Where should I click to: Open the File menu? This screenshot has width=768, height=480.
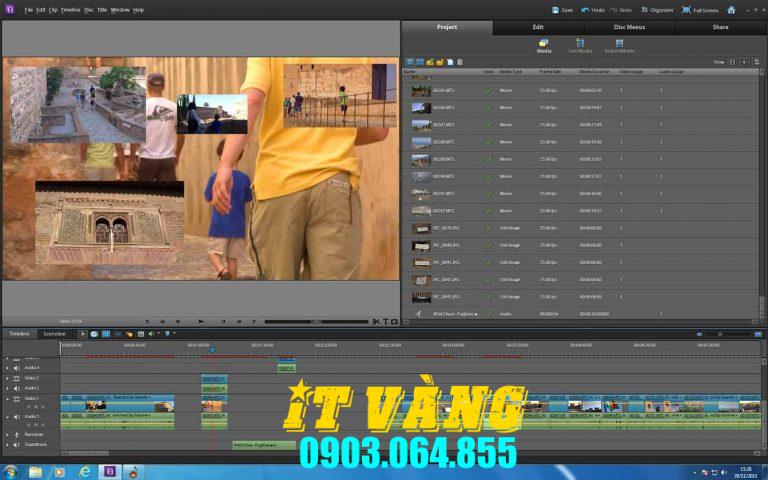[28, 10]
